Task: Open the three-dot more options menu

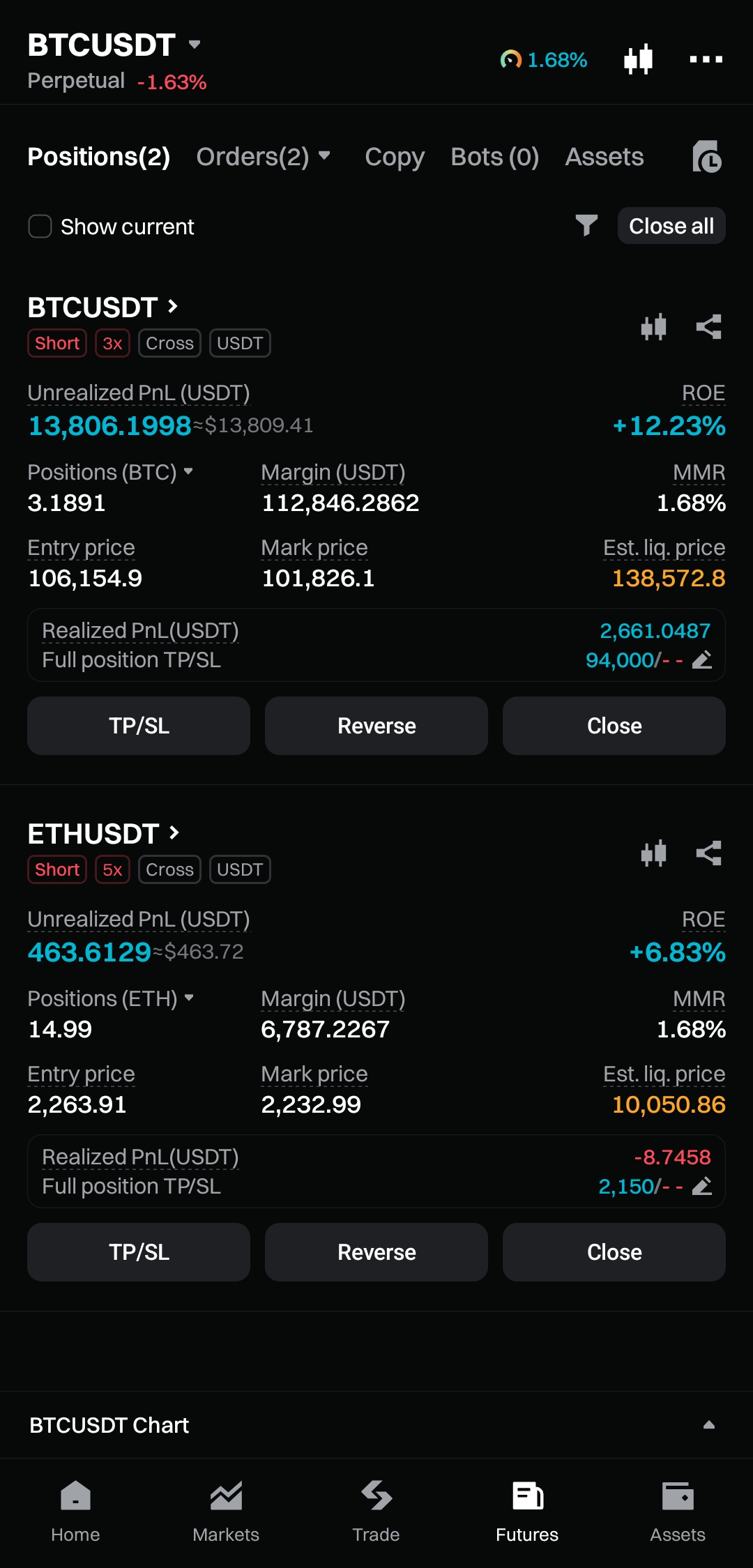Action: pyautogui.click(x=706, y=59)
